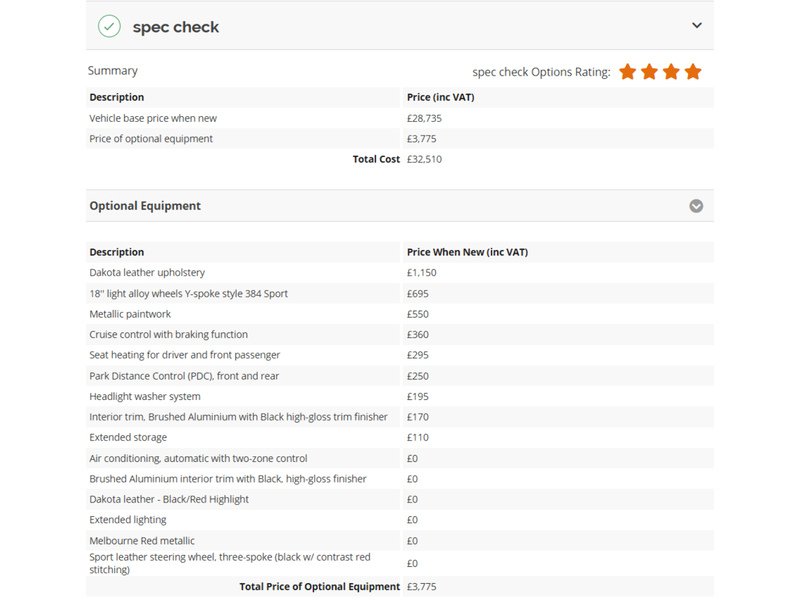Click Price When New column header

(467, 252)
